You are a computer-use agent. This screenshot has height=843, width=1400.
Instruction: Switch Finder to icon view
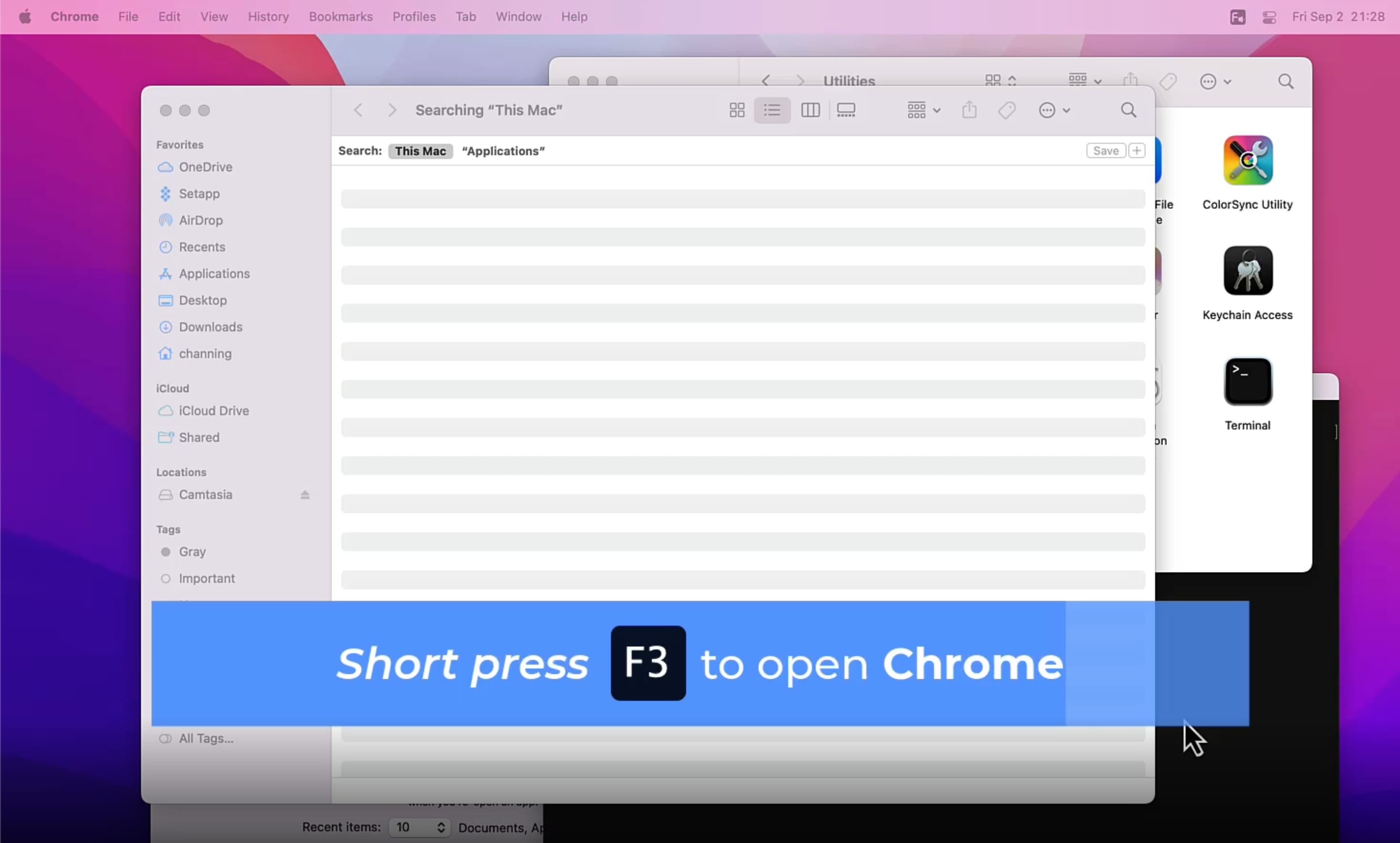click(x=736, y=110)
